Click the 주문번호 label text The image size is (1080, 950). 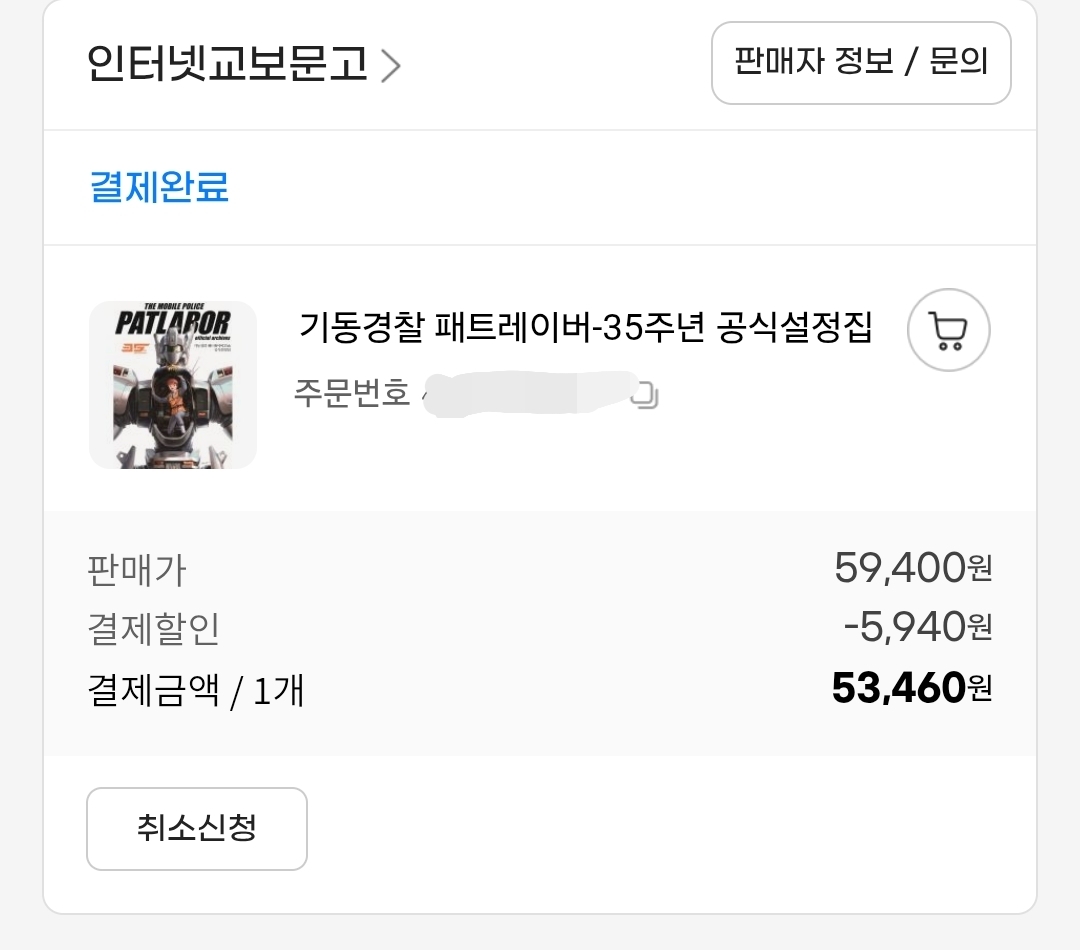tap(351, 392)
